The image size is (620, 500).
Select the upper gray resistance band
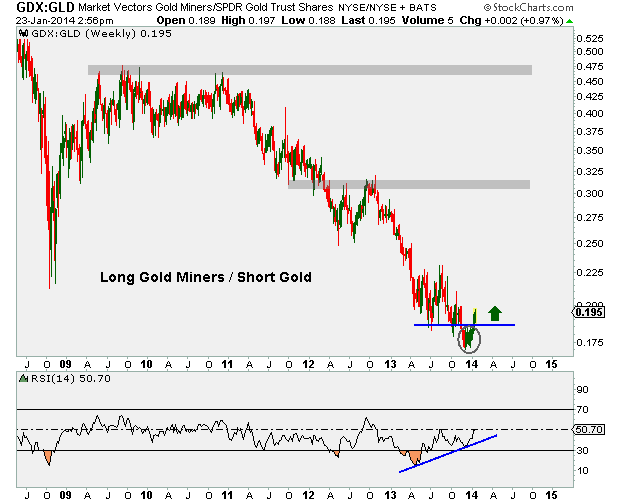coord(310,70)
